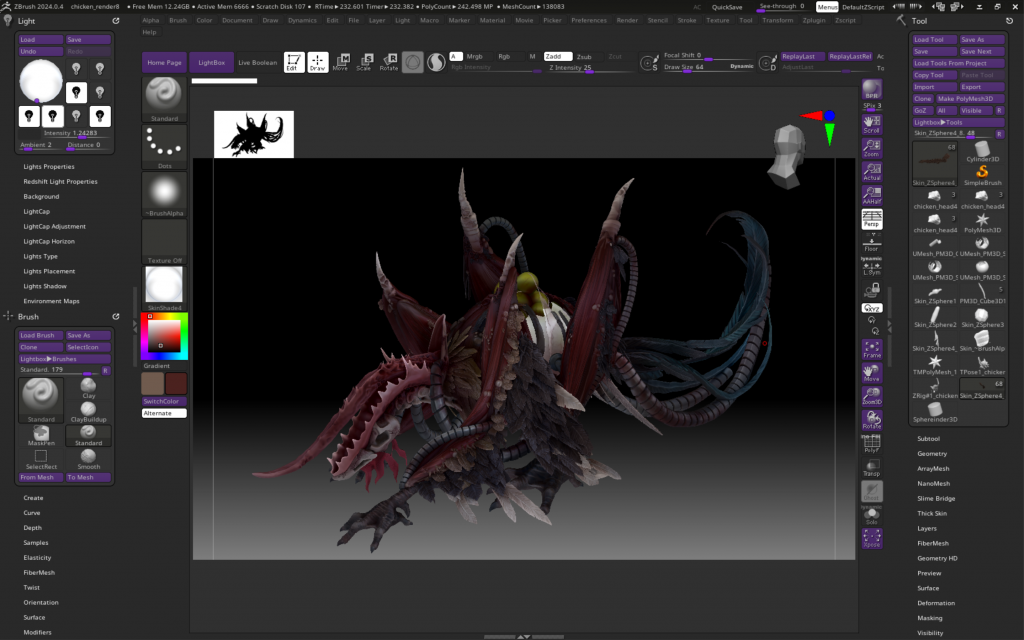Expand the LightCap Horizon section
The width and height of the screenshot is (1024, 640).
pos(49,242)
